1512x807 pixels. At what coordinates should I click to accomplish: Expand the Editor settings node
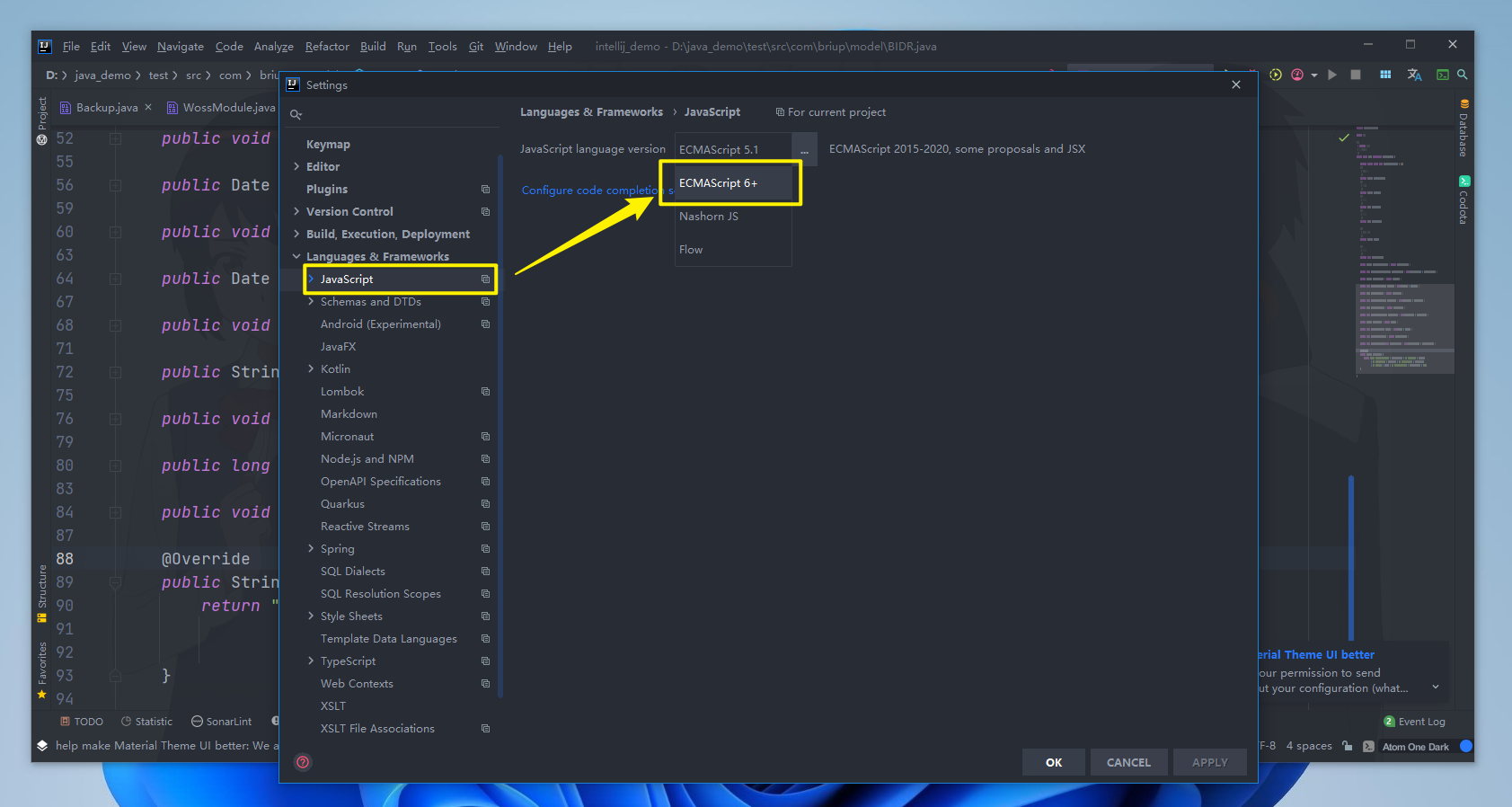tap(296, 166)
